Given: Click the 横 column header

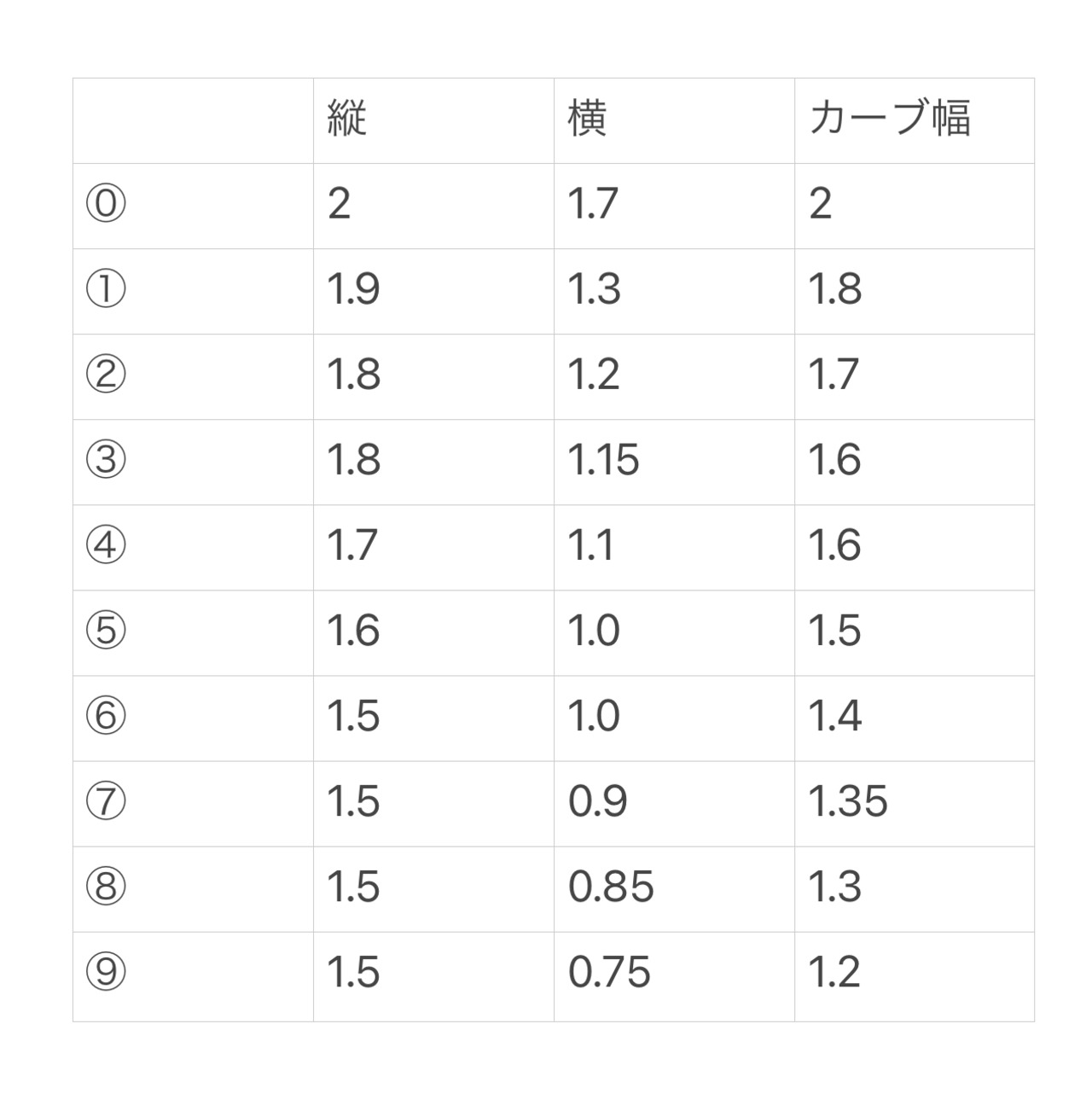Looking at the screenshot, I should coord(587,118).
